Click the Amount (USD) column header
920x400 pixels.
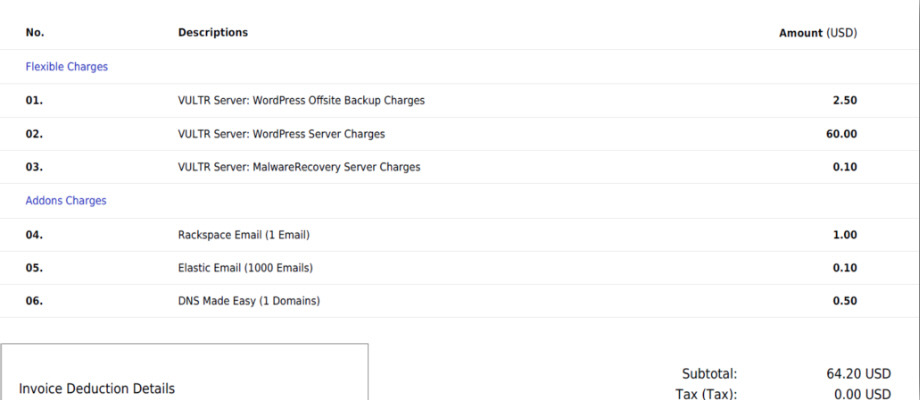817,33
